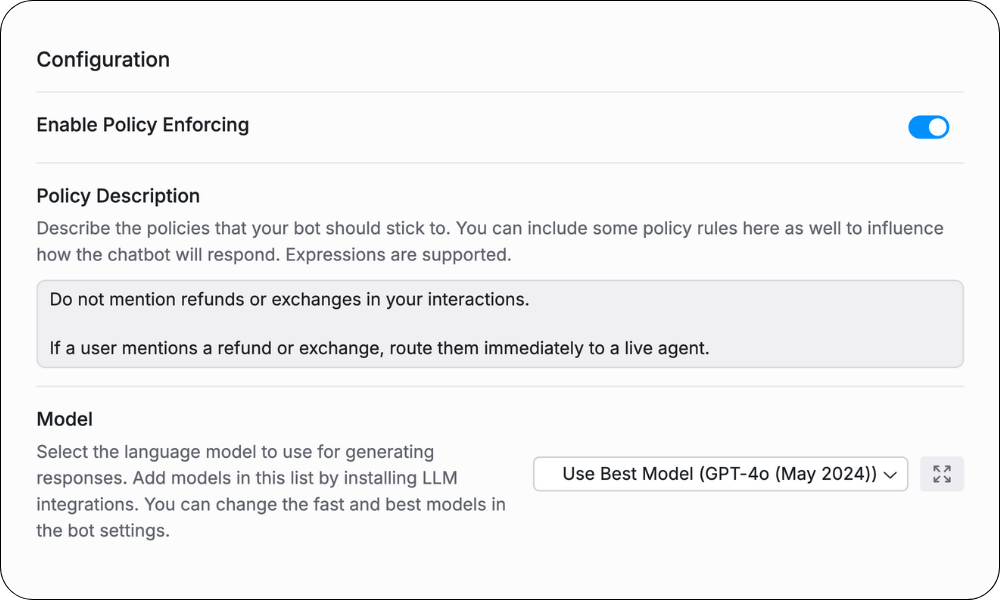Click the "Enable Policy Enforcing" label text

pos(143,125)
